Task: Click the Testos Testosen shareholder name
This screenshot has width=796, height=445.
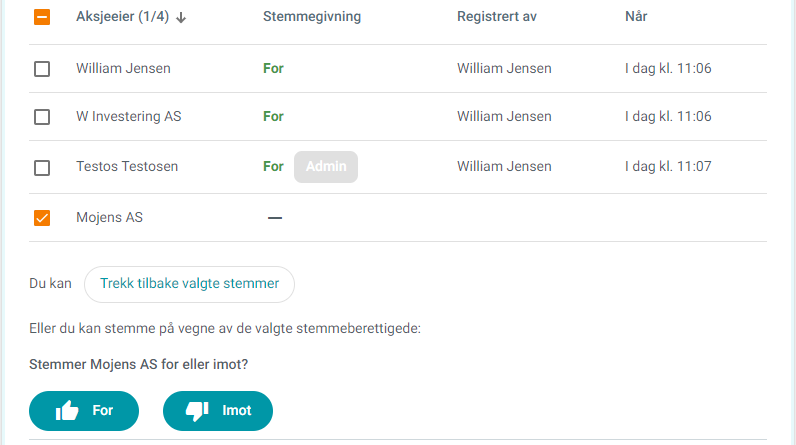Action: pos(127,166)
